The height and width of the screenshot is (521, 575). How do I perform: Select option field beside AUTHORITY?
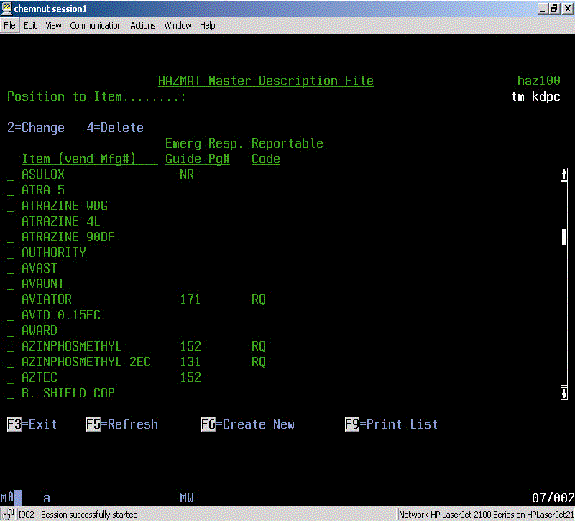(x=10, y=253)
